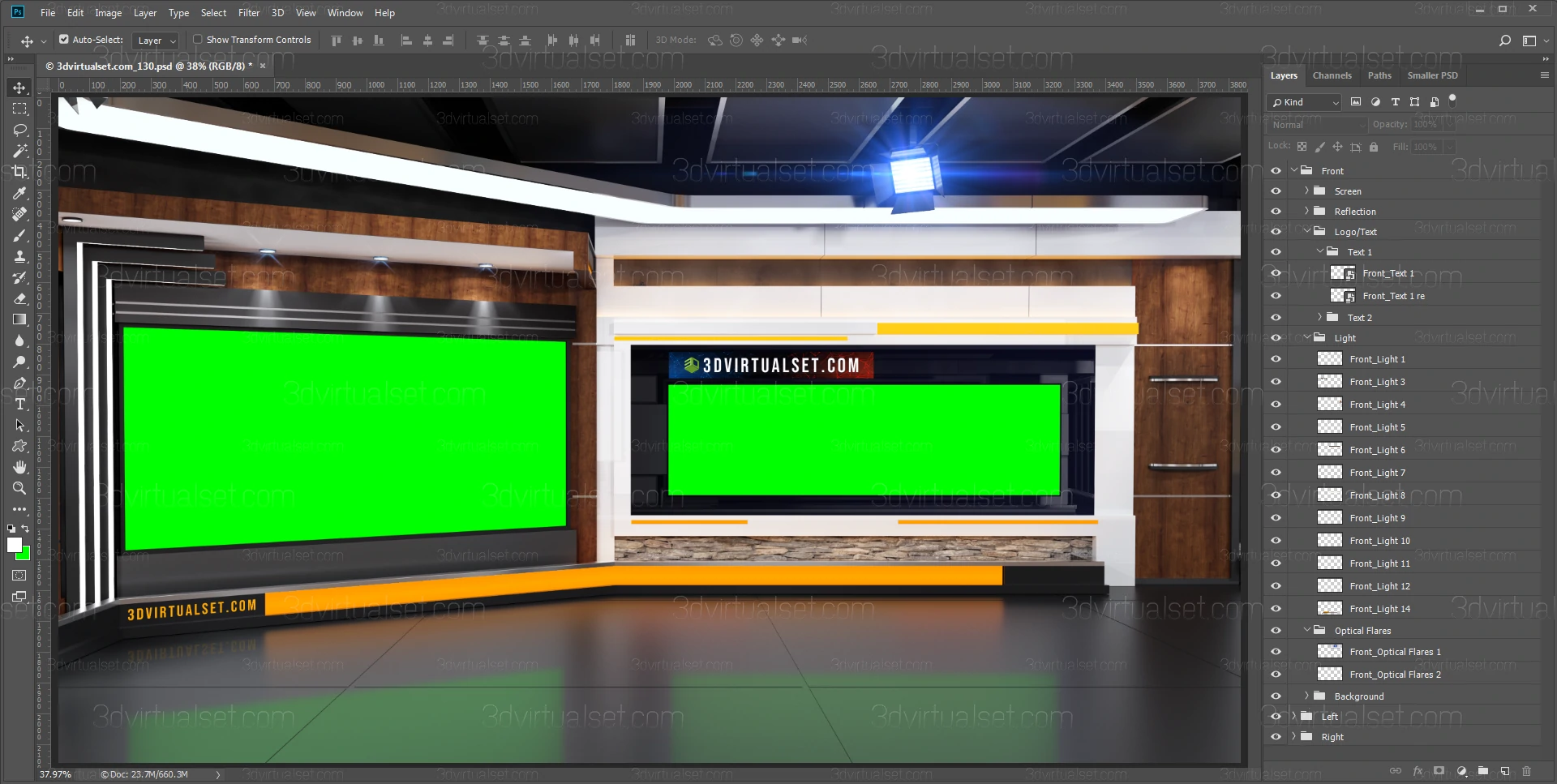1557x784 pixels.
Task: Create a new layer from panel footer
Action: [x=1505, y=771]
